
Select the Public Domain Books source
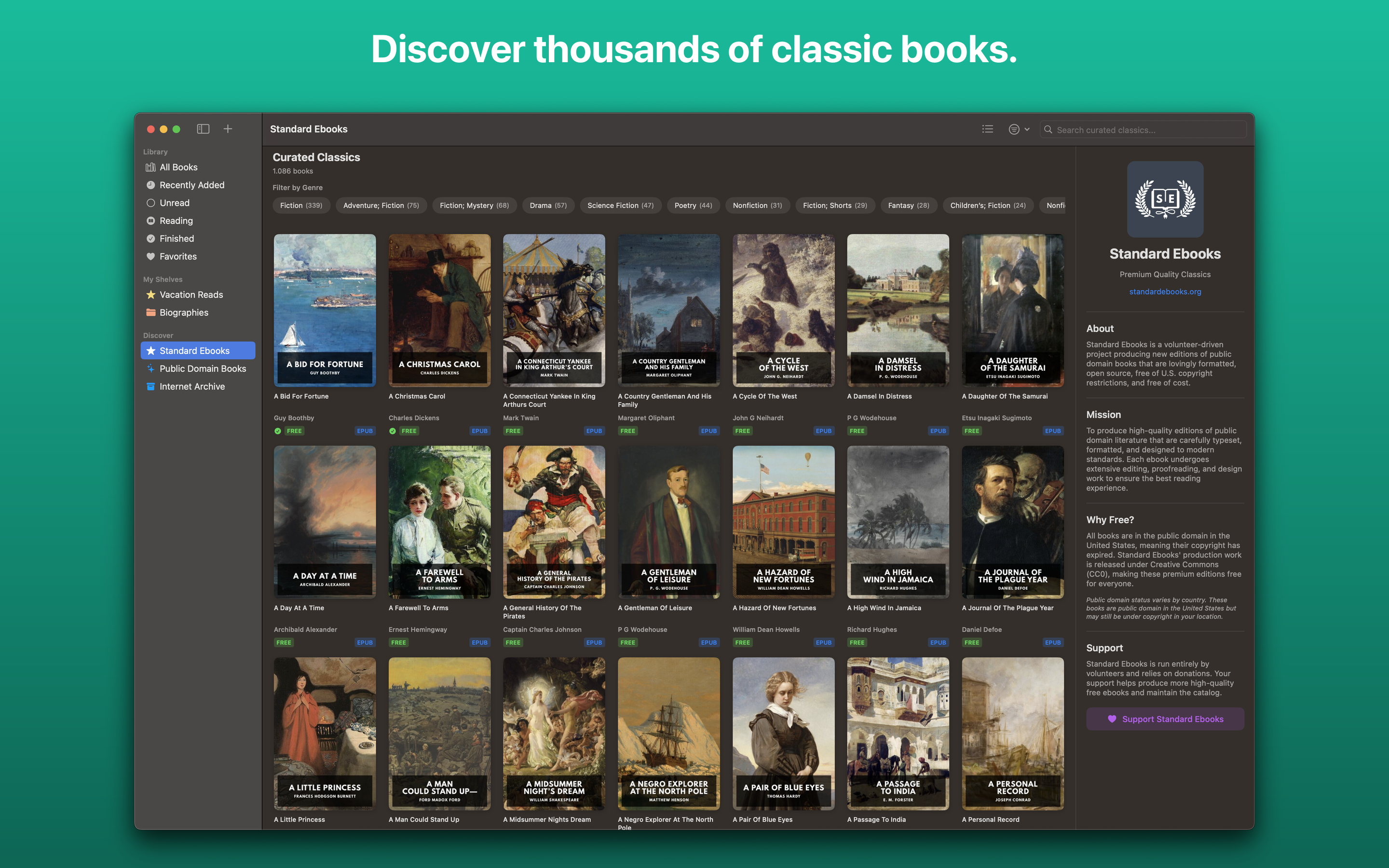coord(203,368)
